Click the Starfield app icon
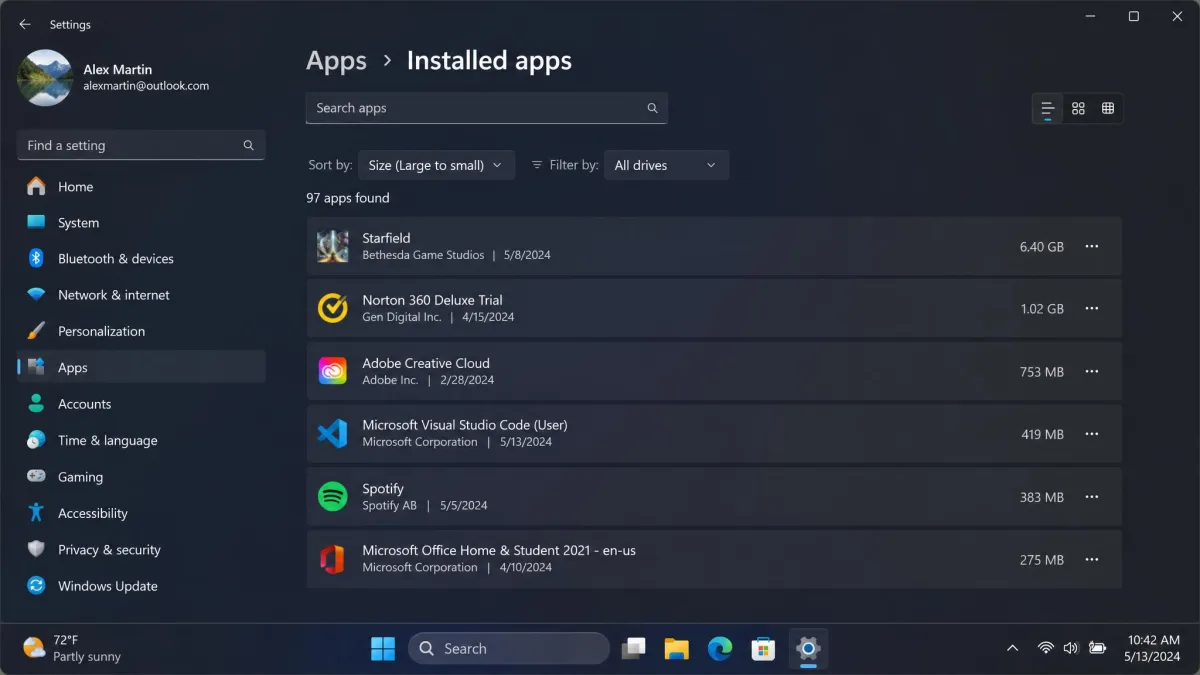 click(332, 246)
